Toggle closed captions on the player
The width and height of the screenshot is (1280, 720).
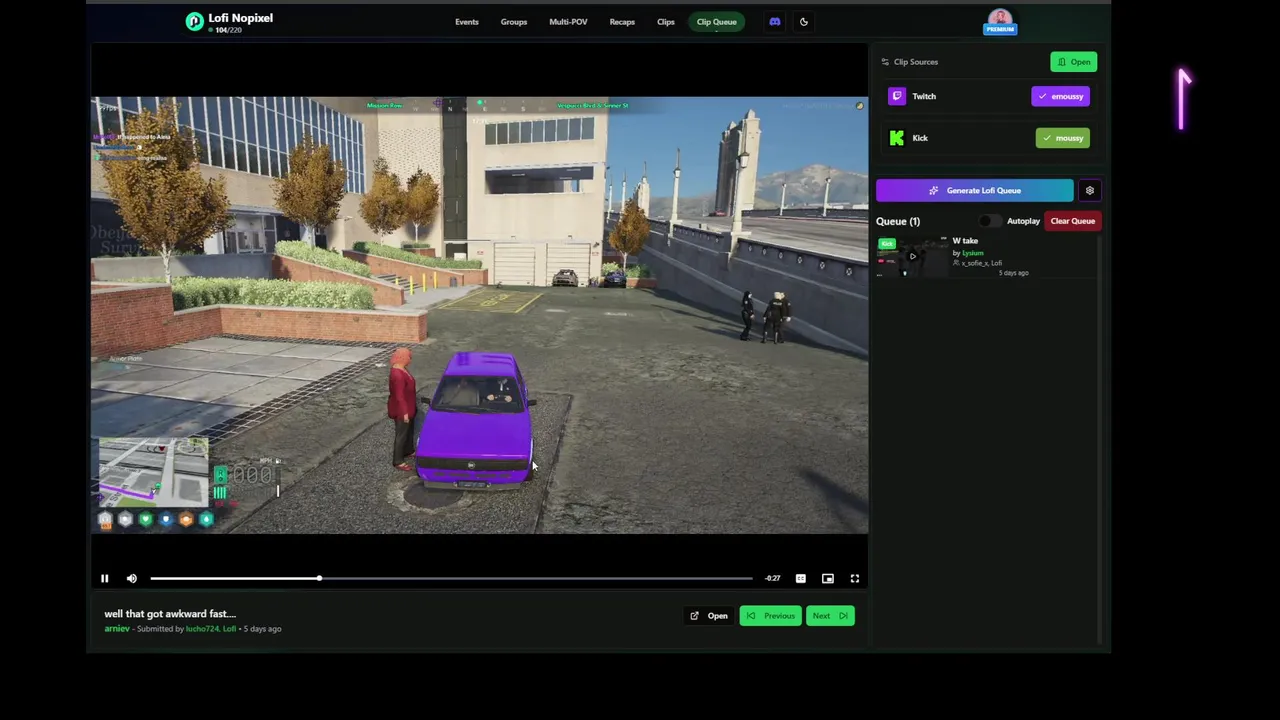pos(801,578)
